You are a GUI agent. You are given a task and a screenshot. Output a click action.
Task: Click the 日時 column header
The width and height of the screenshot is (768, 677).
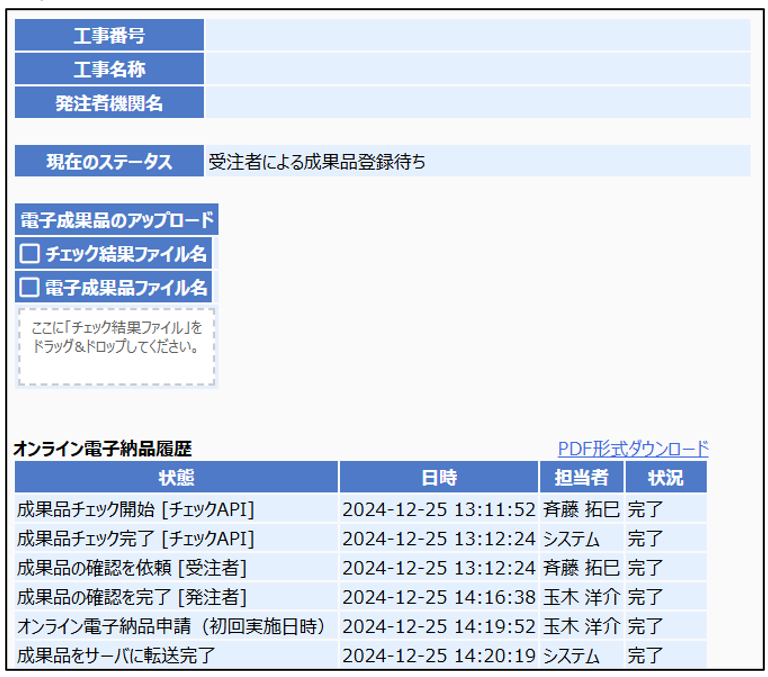[439, 477]
